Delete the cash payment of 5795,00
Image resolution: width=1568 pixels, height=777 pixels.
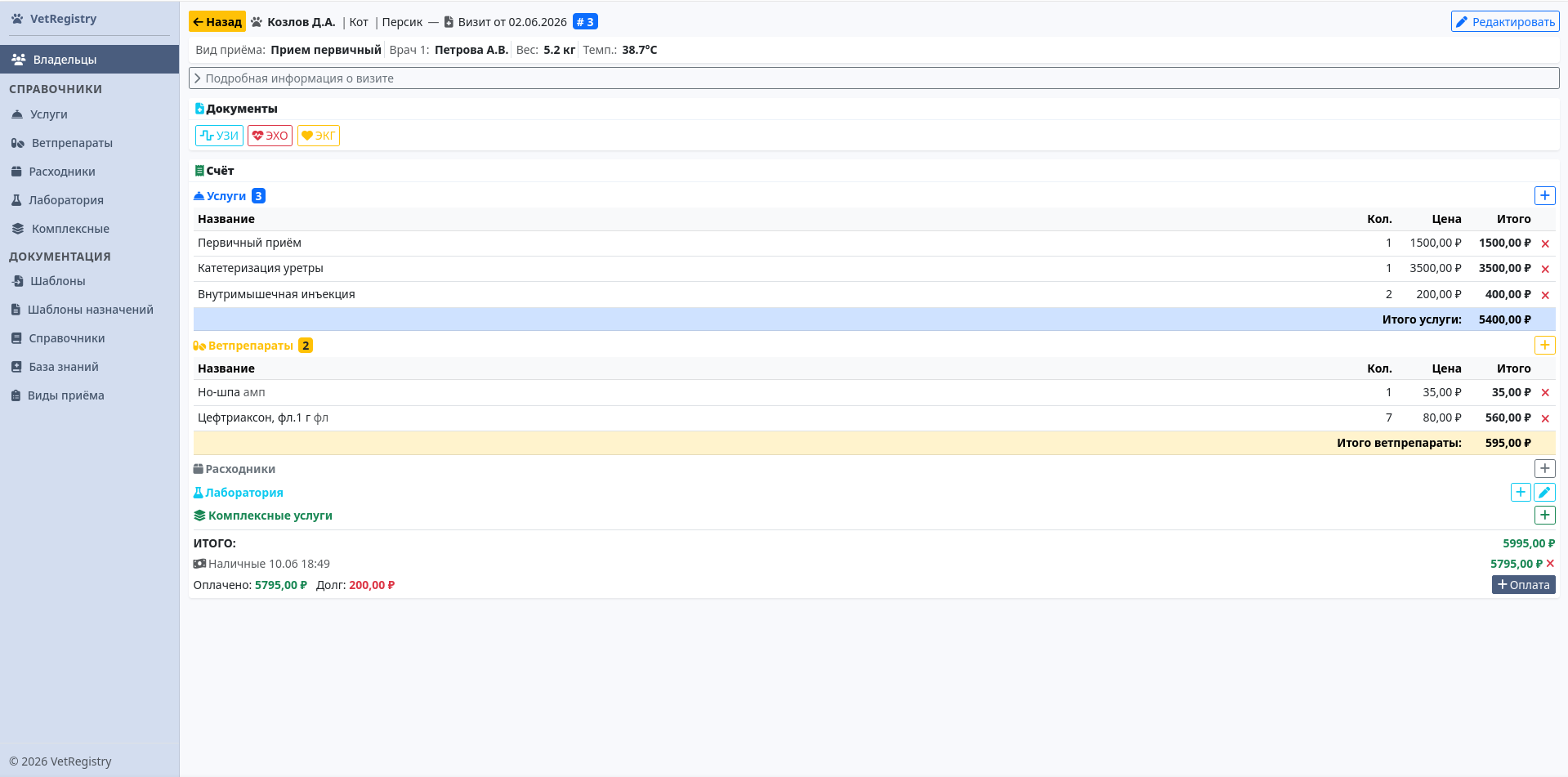(x=1550, y=564)
